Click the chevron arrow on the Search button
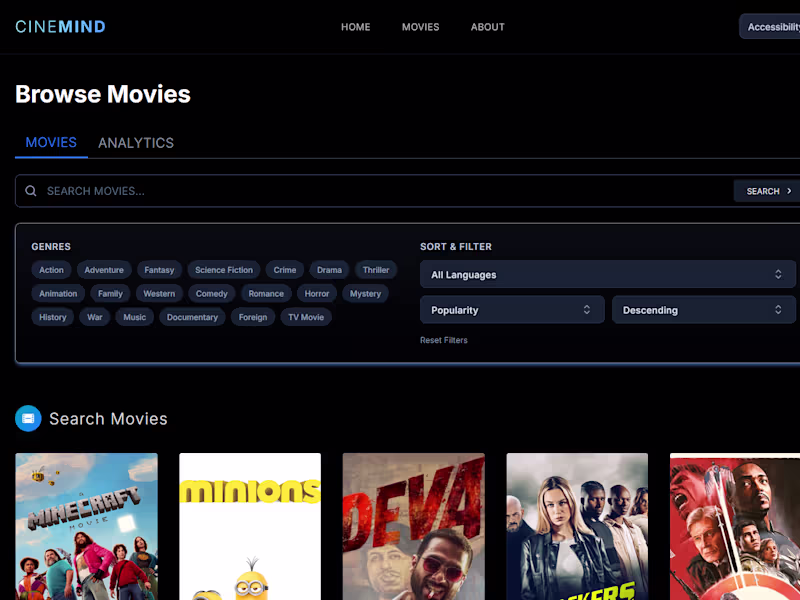 (x=789, y=191)
